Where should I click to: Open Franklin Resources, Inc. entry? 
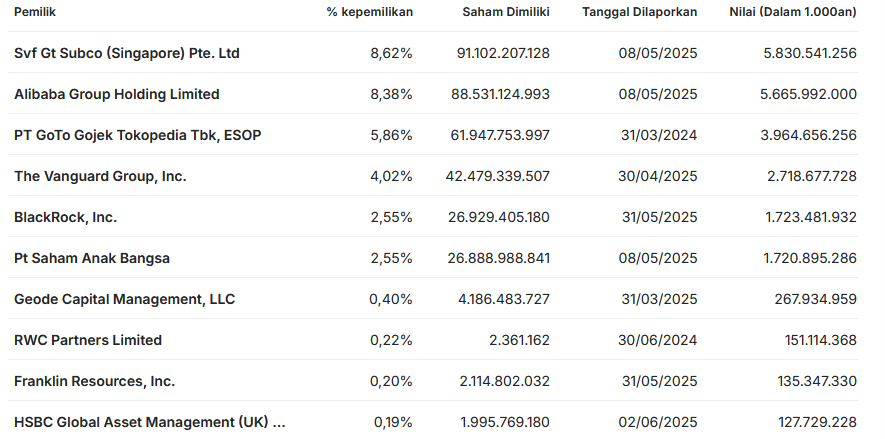click(x=95, y=381)
